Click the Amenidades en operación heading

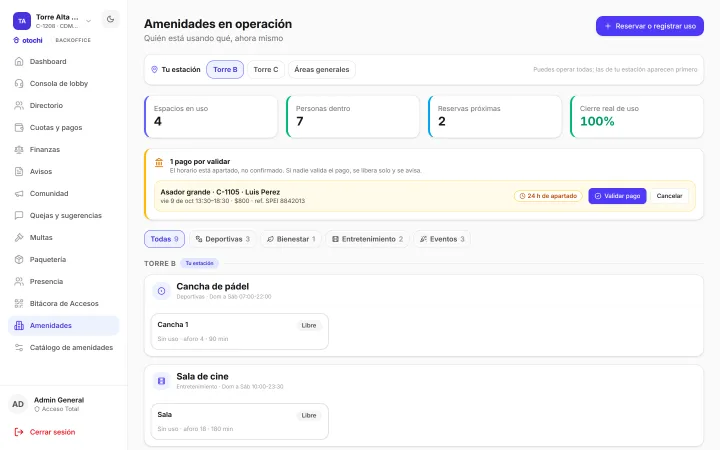[218, 24]
